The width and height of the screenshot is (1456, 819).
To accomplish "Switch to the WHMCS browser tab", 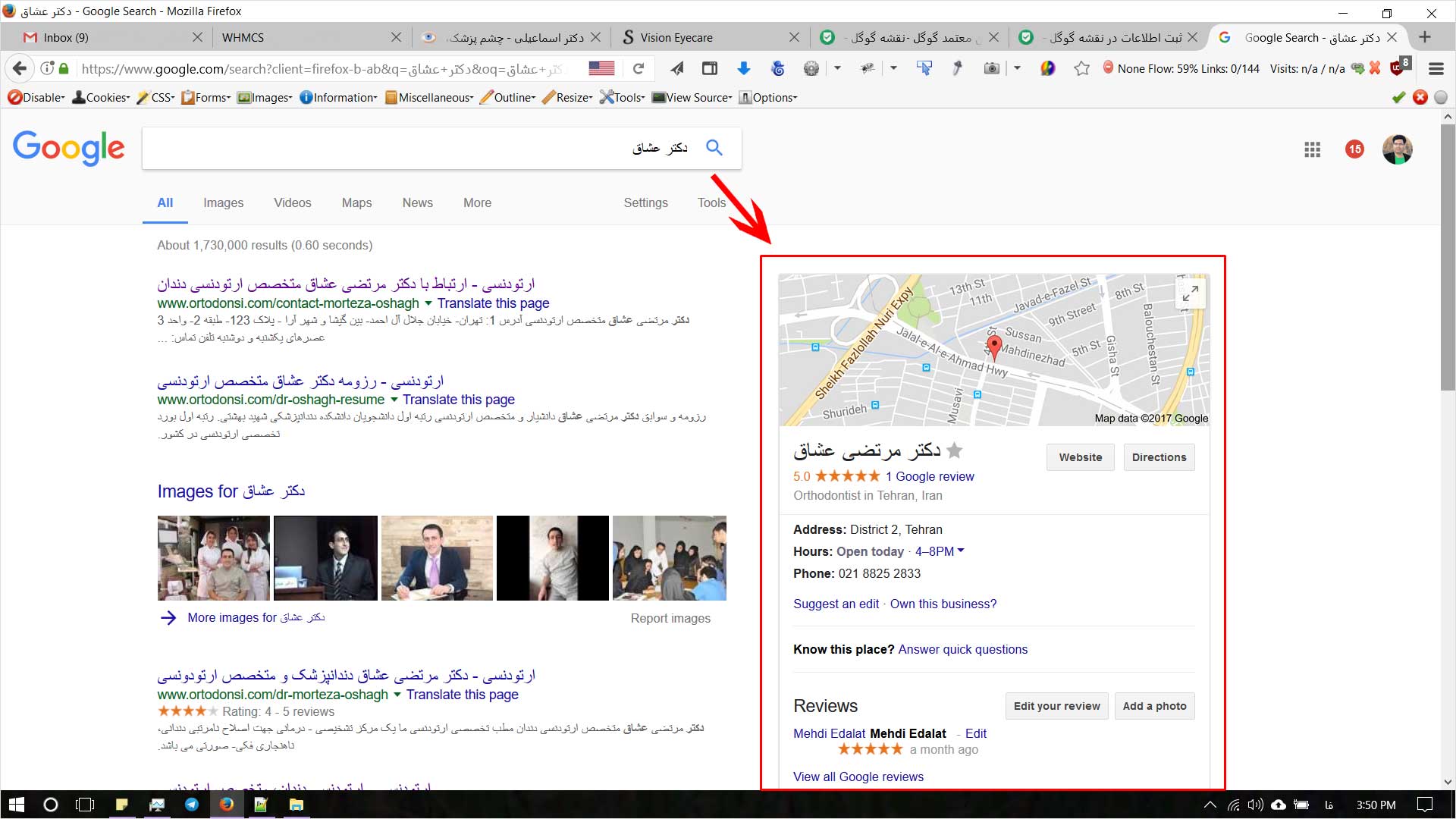I will pyautogui.click(x=311, y=37).
